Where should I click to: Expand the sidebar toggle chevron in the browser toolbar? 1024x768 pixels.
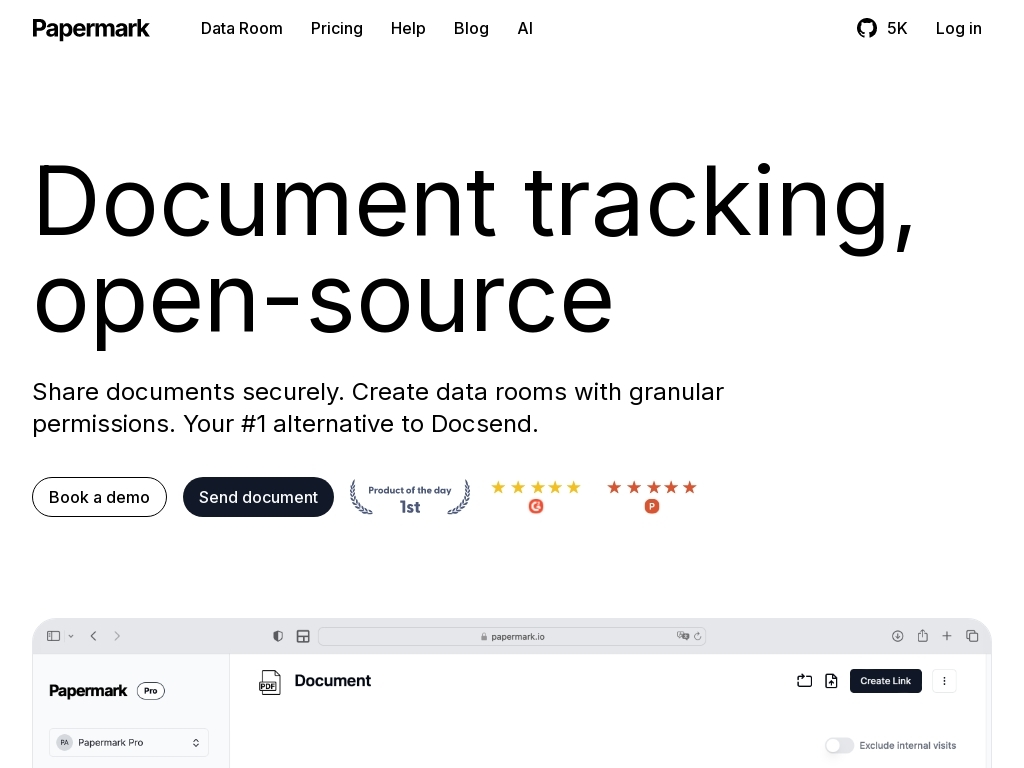point(71,636)
